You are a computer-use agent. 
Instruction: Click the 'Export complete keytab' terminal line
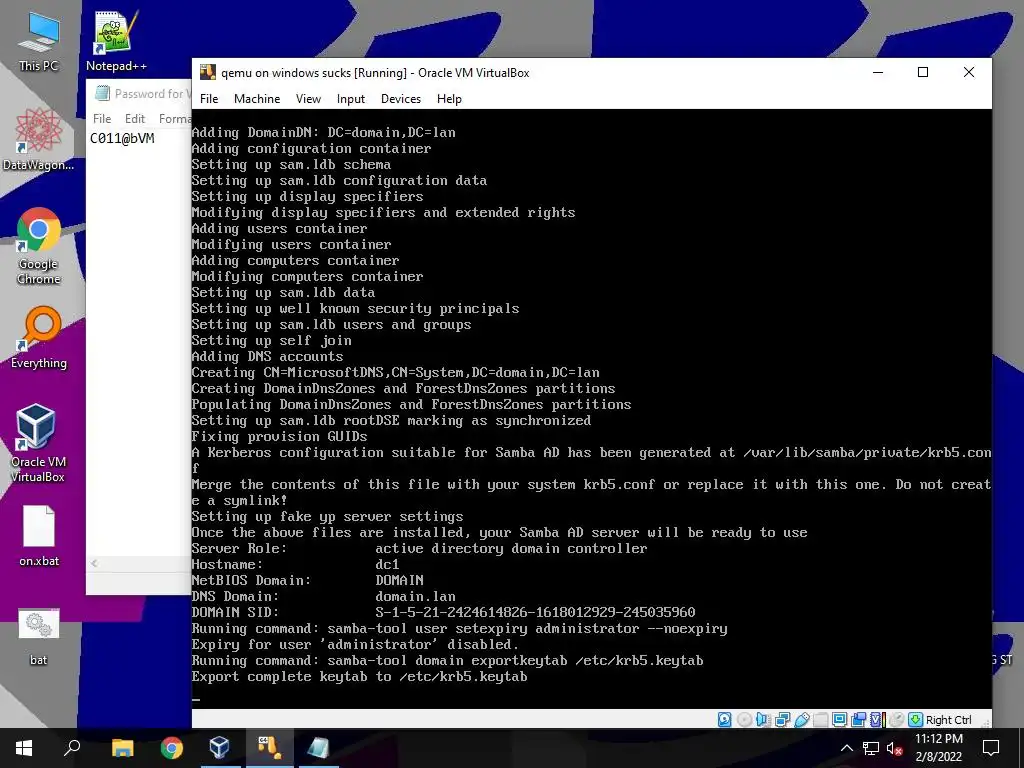(x=359, y=677)
